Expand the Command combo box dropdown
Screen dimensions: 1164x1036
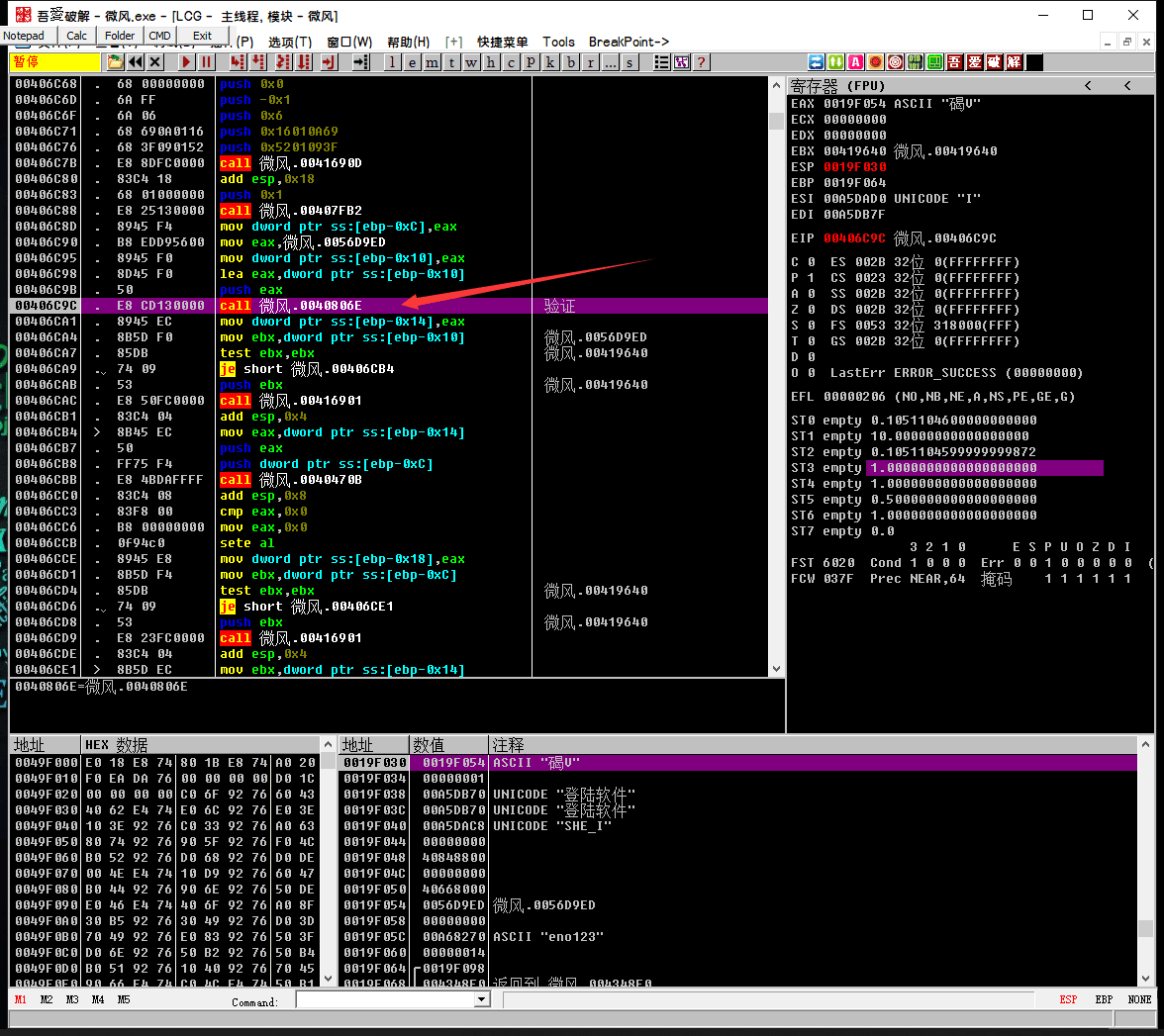point(482,999)
